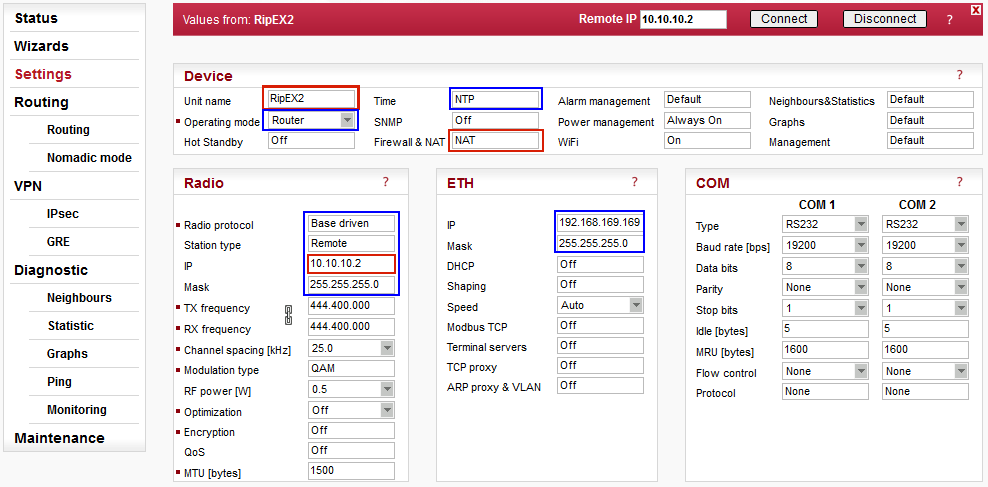988x487 pixels.
Task: Open COM section help question mark
Action: [960, 182]
